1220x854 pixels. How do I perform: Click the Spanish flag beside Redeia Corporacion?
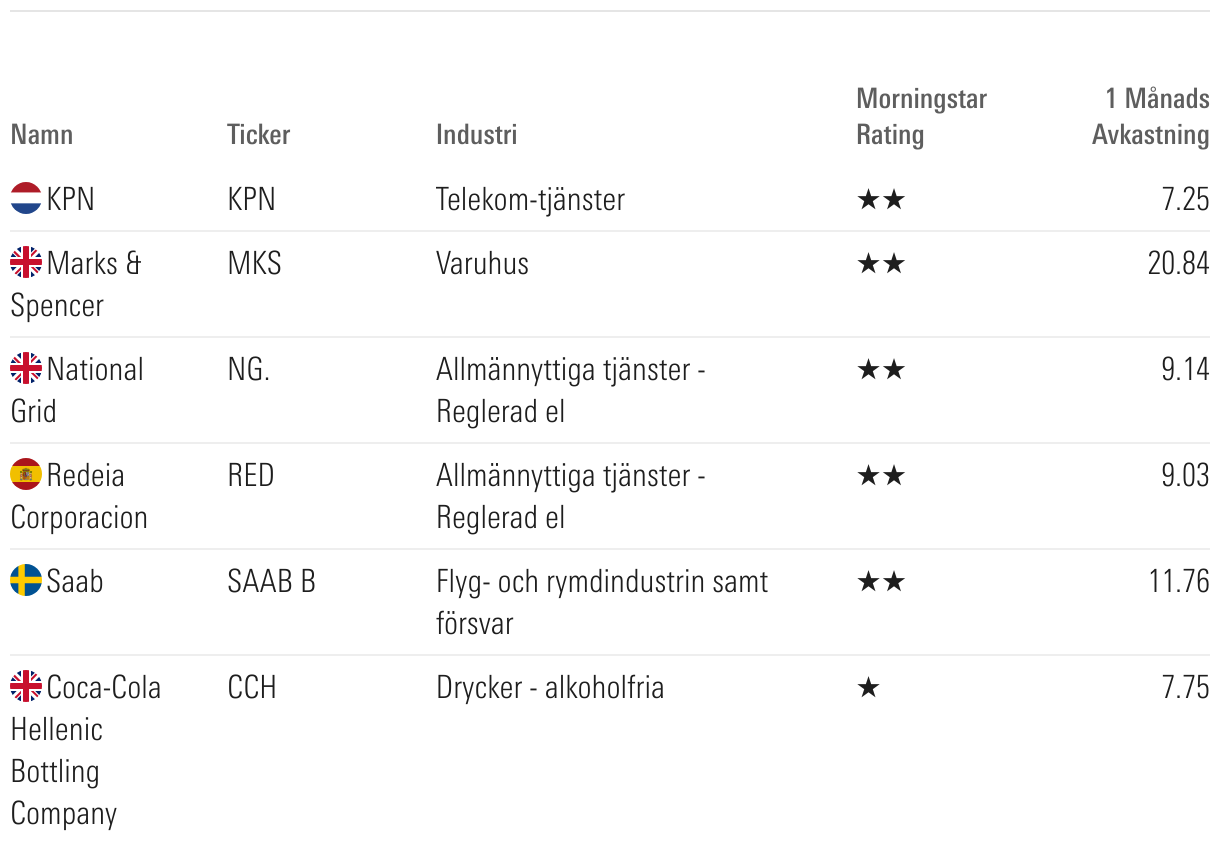pos(26,474)
